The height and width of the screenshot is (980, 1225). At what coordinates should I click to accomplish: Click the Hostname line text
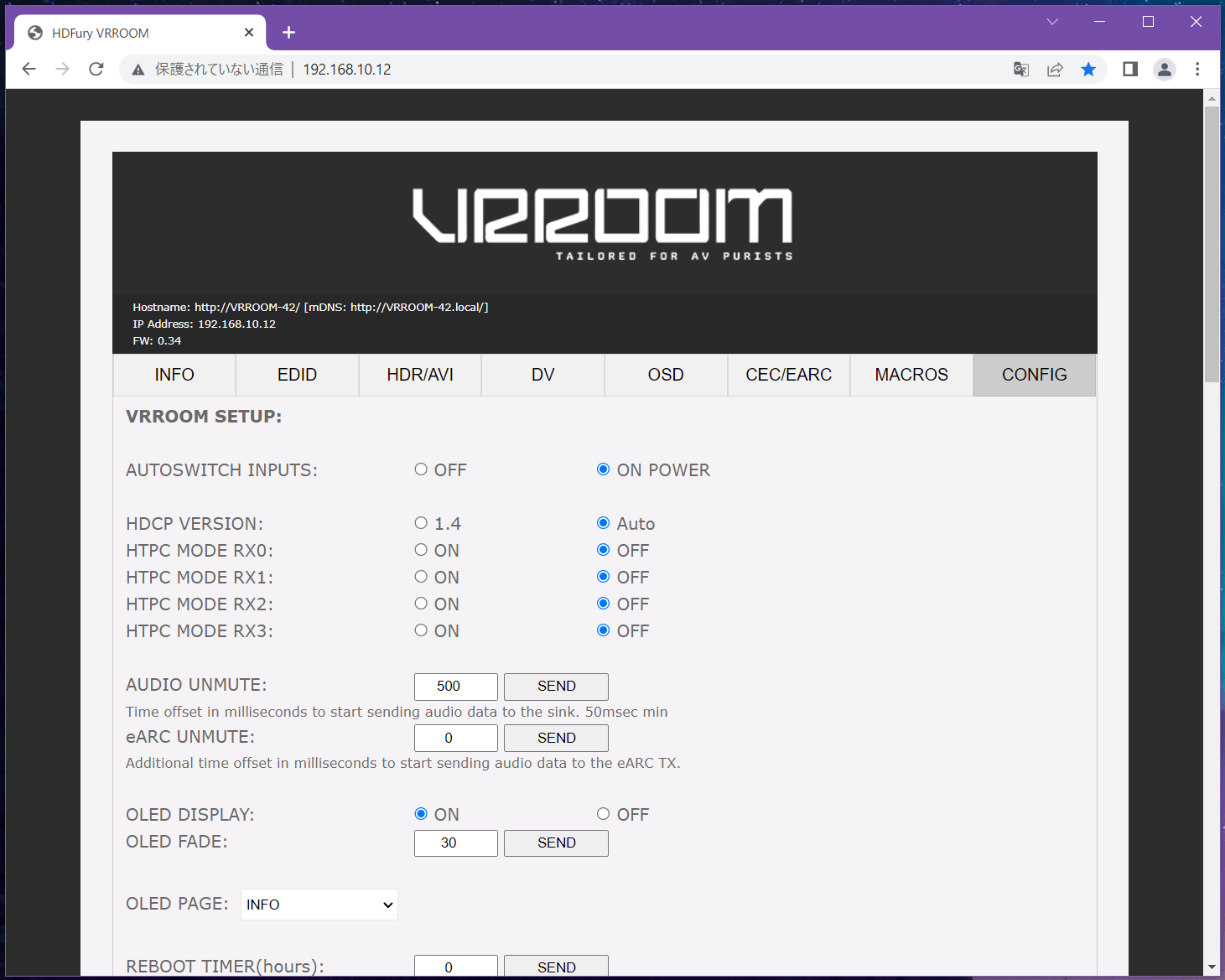(x=310, y=308)
